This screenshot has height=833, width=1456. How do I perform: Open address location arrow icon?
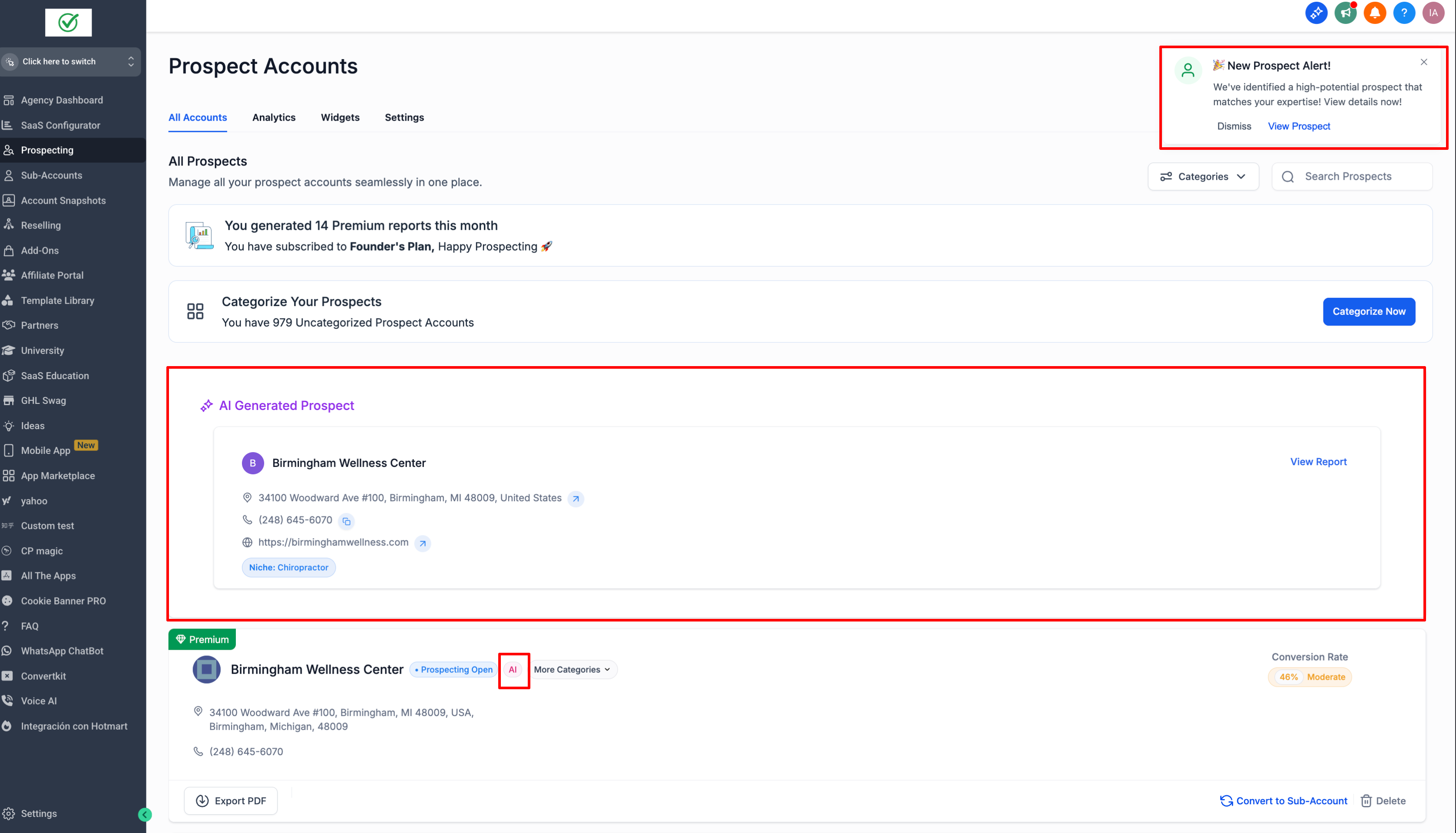576,499
